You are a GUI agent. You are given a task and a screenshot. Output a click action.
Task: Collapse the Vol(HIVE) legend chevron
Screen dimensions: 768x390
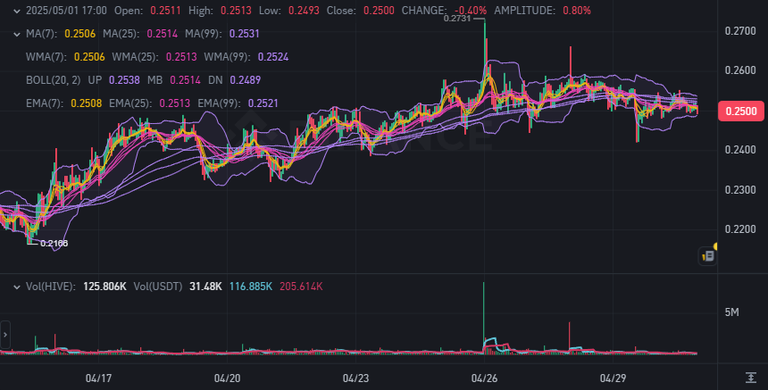coord(17,287)
